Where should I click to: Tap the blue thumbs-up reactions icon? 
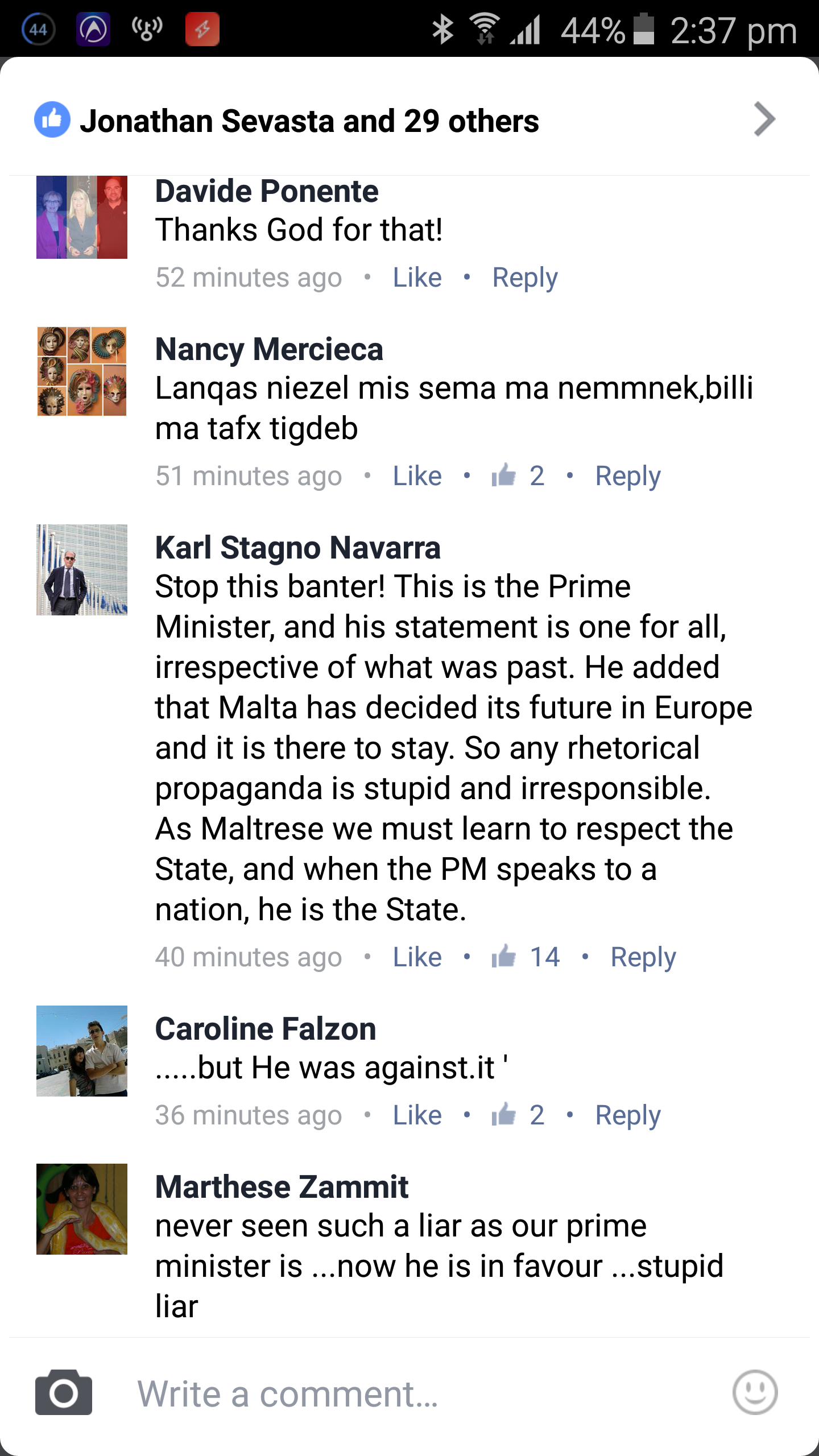coord(52,120)
